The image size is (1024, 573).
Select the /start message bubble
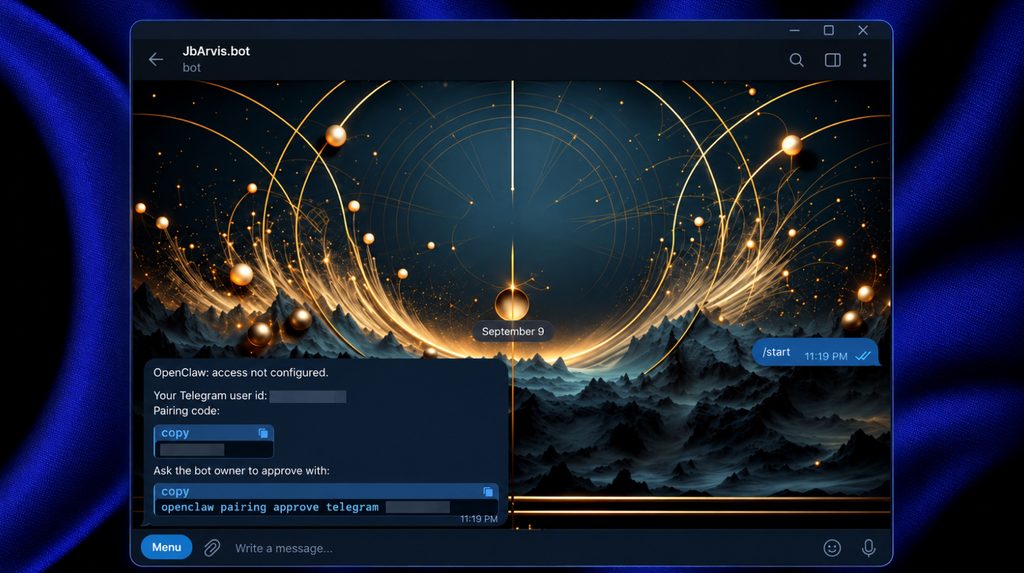click(x=816, y=353)
